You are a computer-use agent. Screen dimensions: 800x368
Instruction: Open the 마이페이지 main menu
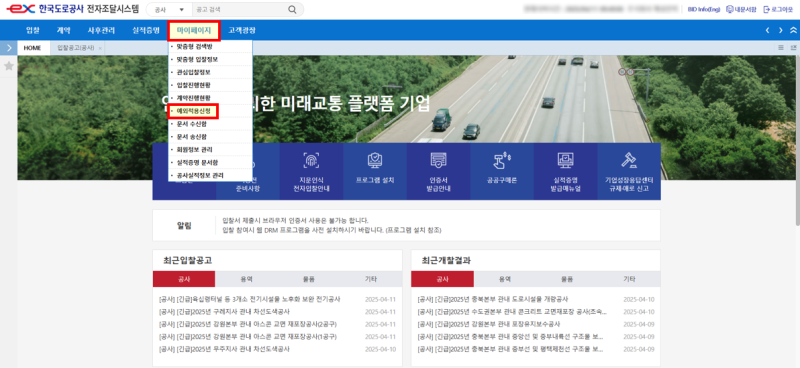(194, 31)
